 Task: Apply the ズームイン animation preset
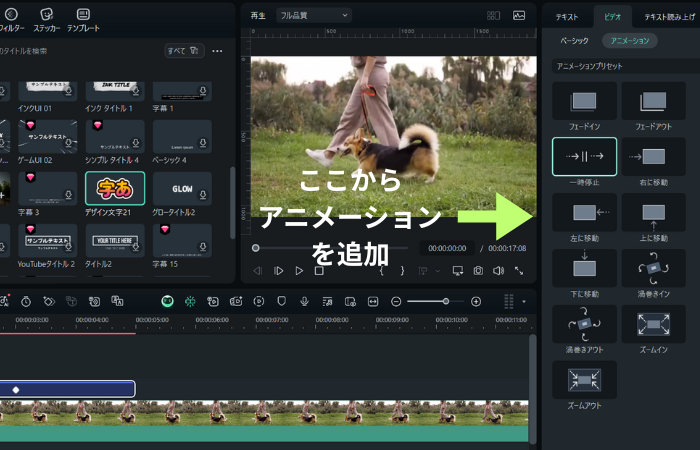pyautogui.click(x=654, y=324)
